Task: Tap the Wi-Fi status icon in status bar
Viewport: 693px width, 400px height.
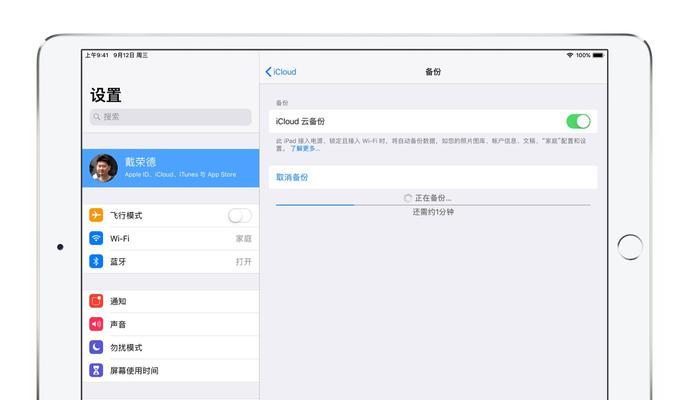Action: pos(570,55)
